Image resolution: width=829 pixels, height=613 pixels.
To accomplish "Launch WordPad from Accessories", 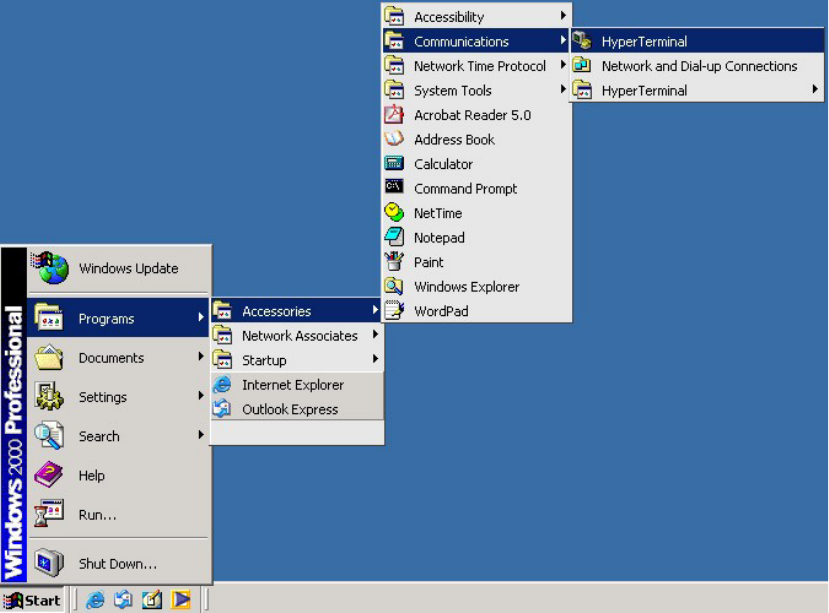I will pos(476,310).
